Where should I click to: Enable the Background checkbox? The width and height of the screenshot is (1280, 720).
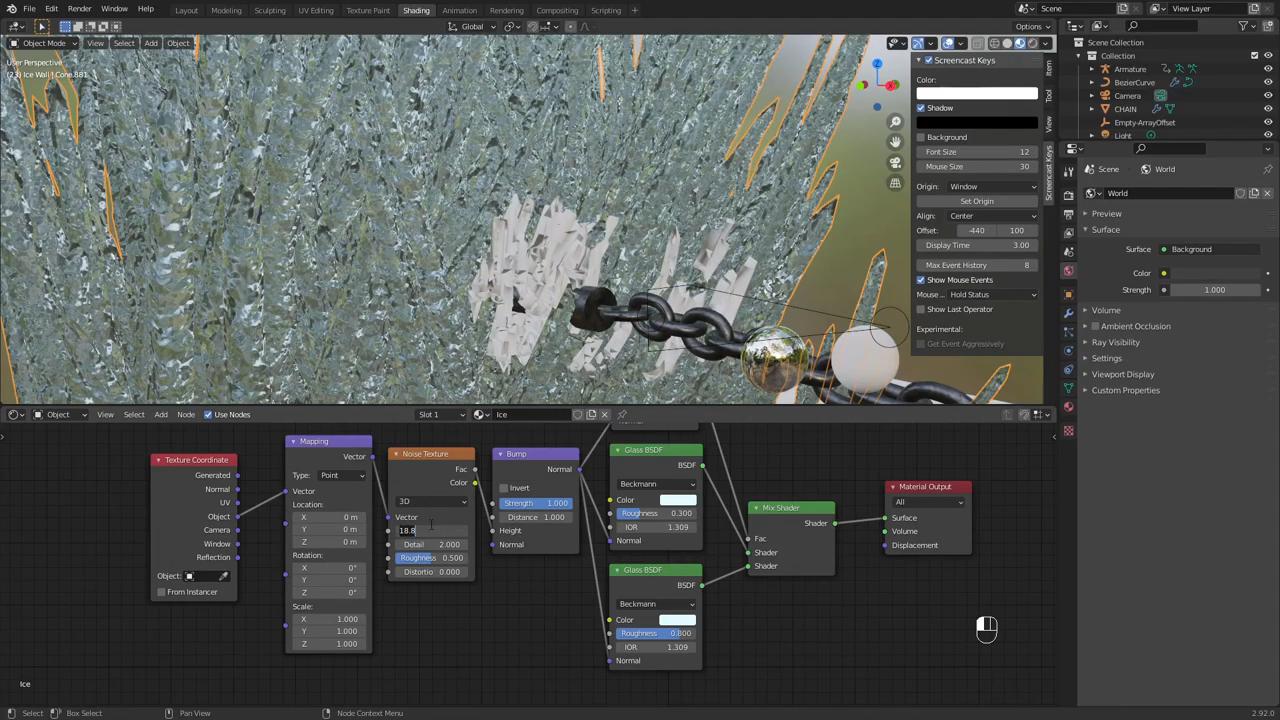(921, 137)
